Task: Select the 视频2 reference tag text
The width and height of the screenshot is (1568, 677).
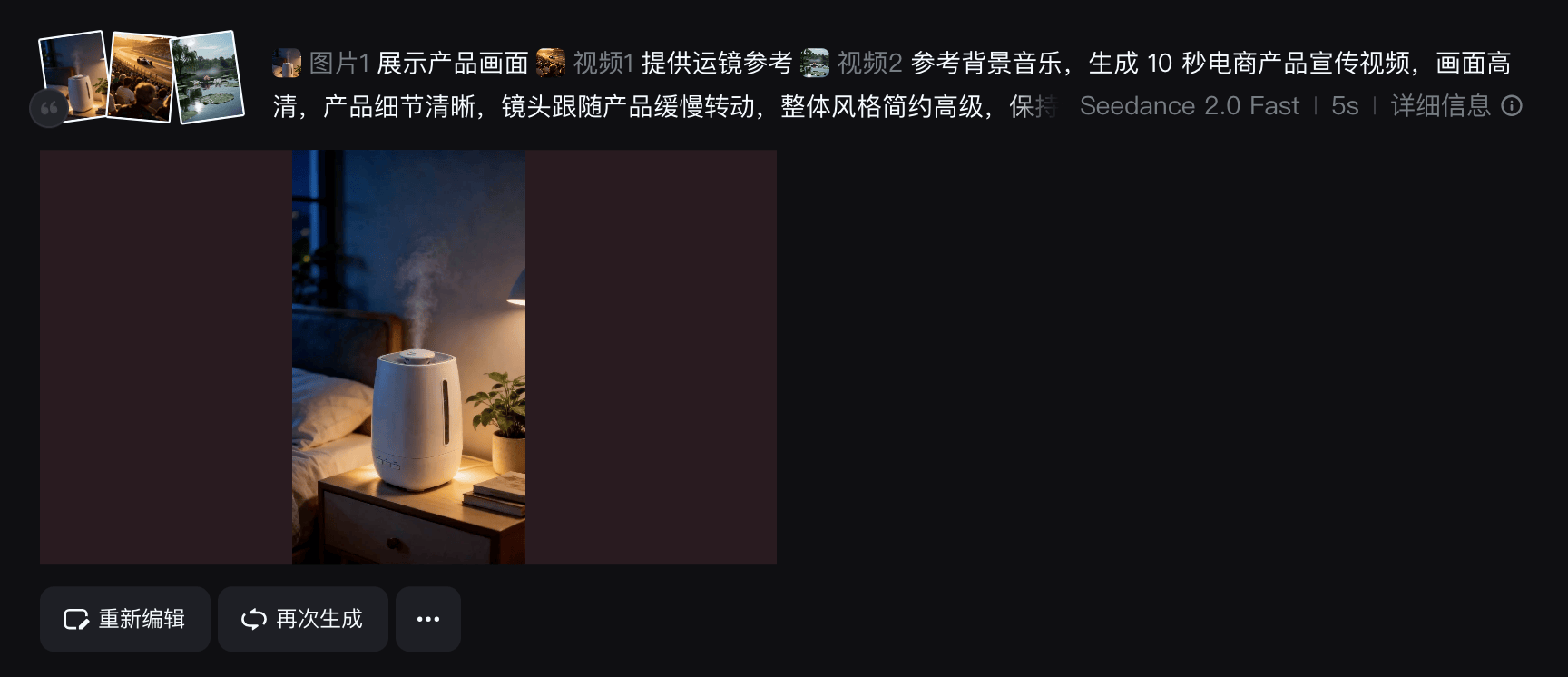Action: coord(869,63)
